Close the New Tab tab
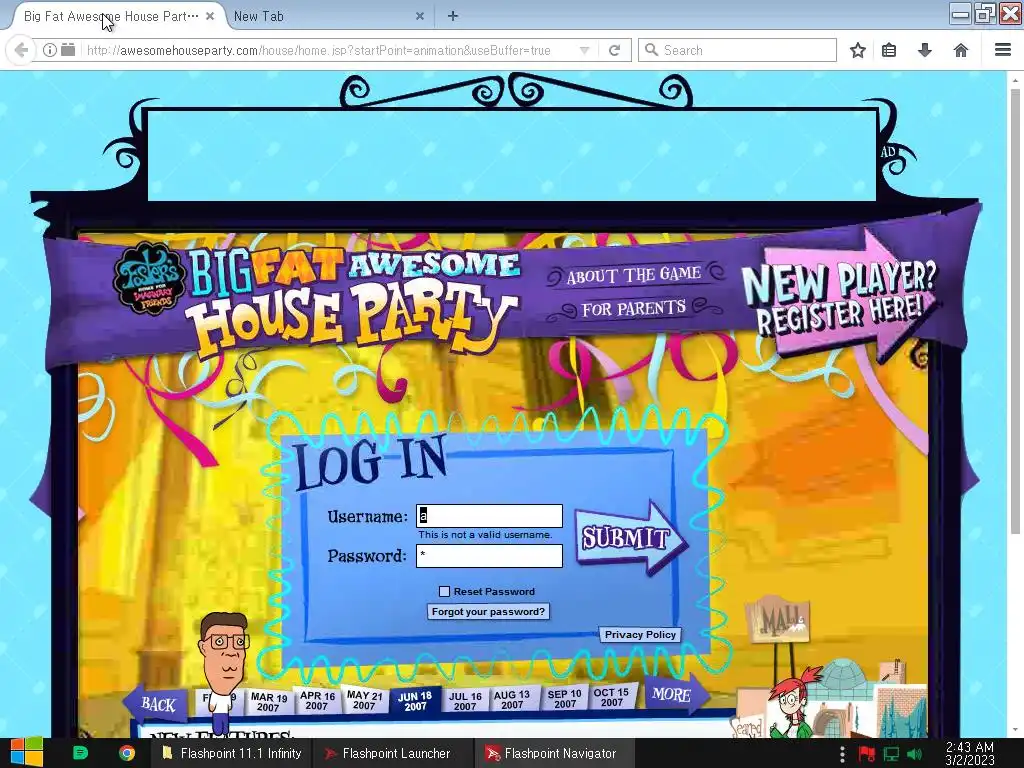The height and width of the screenshot is (768, 1024). click(420, 16)
